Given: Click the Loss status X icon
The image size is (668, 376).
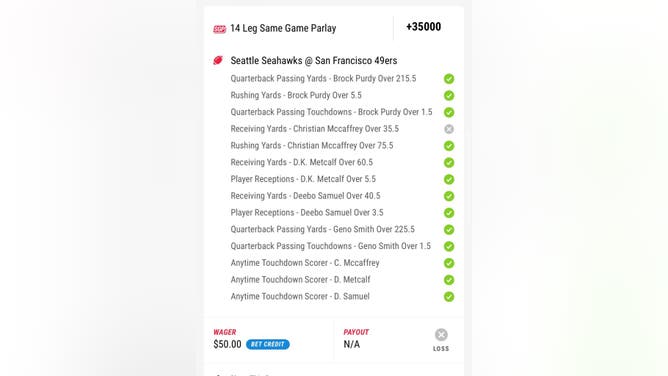Looking at the screenshot, I should coord(441,335).
